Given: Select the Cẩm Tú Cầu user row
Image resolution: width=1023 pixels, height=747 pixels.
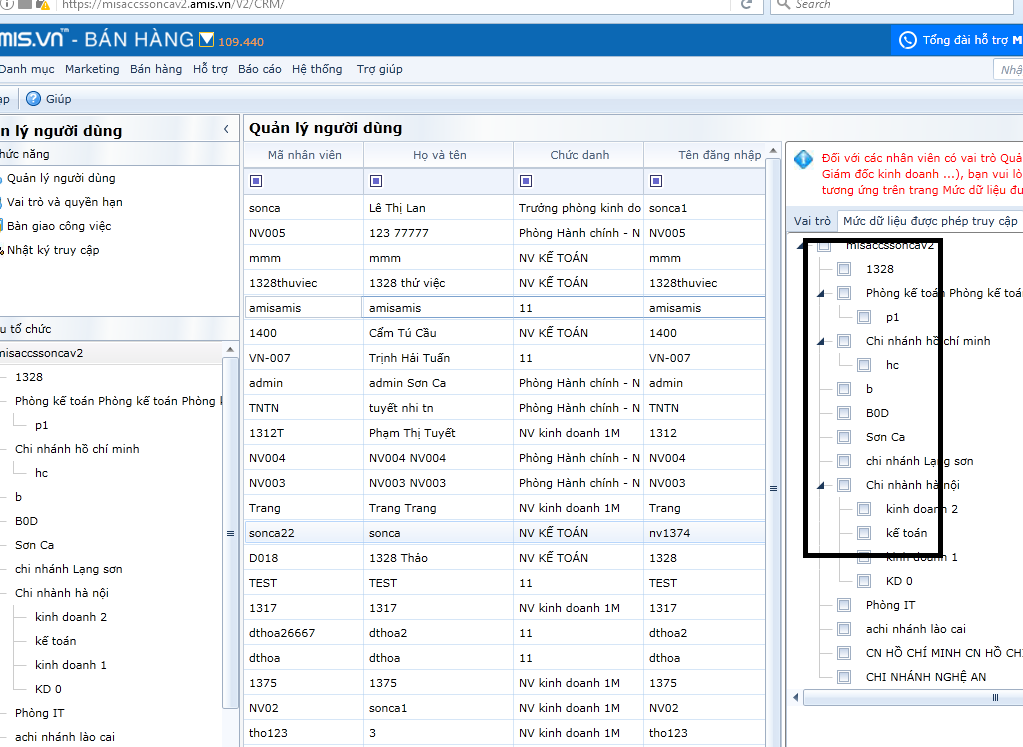Looking at the screenshot, I should (504, 333).
